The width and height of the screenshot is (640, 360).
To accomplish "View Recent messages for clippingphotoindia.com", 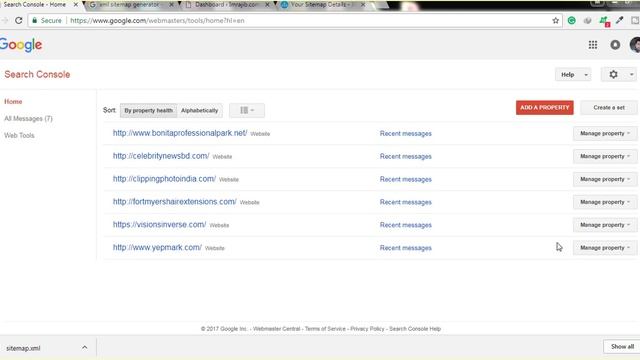I will click(x=406, y=179).
